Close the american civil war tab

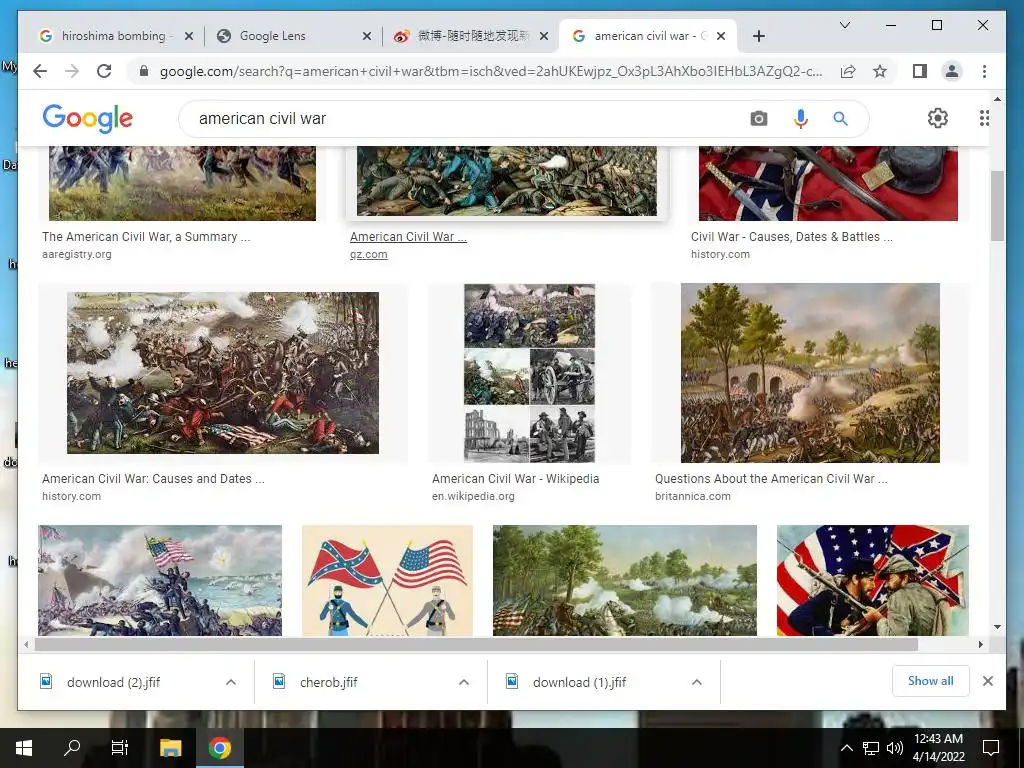[x=721, y=36]
